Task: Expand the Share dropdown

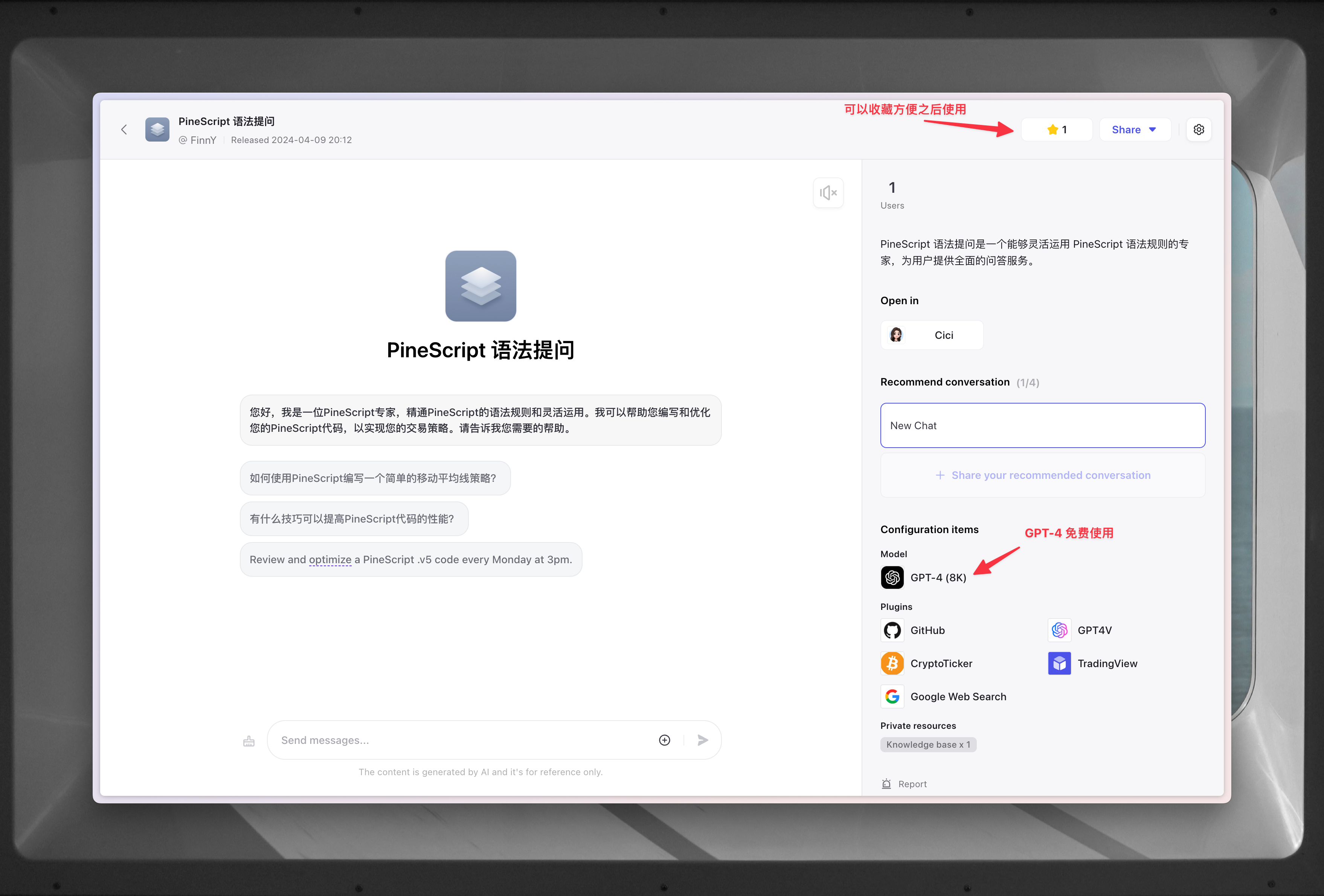Action: [1134, 130]
